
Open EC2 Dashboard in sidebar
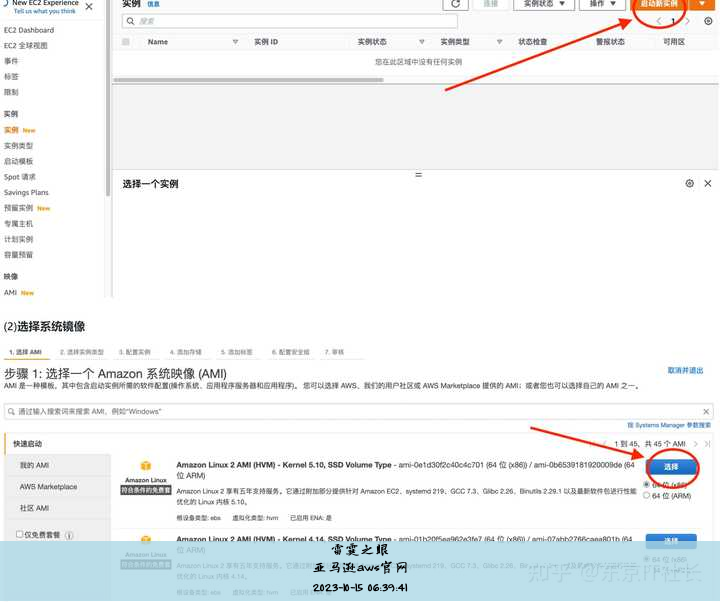coord(29,30)
